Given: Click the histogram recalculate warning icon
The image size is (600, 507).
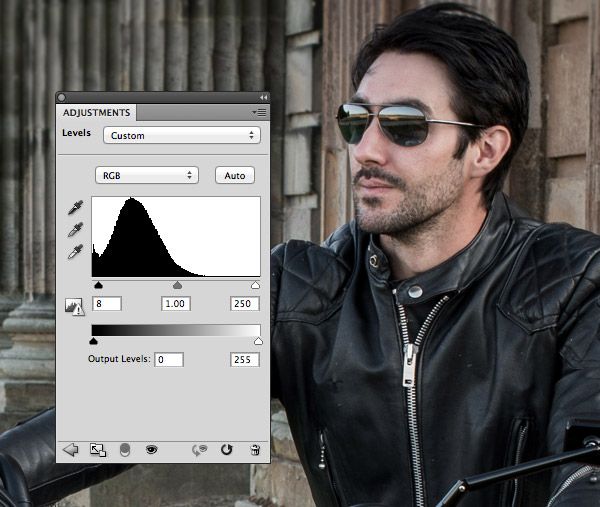Looking at the screenshot, I should pos(74,307).
